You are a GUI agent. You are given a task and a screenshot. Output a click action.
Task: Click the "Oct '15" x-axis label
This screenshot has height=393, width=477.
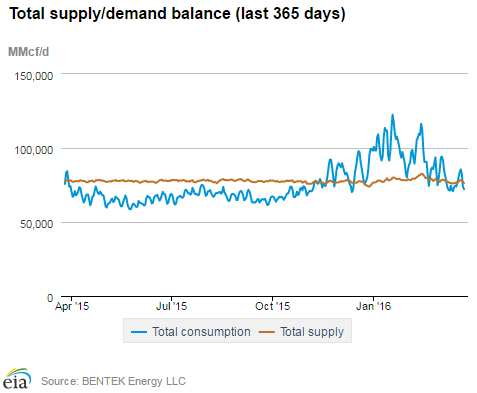click(273, 306)
